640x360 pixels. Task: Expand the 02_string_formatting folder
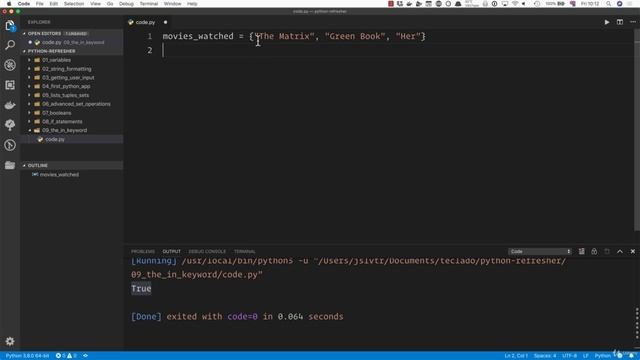(67, 69)
